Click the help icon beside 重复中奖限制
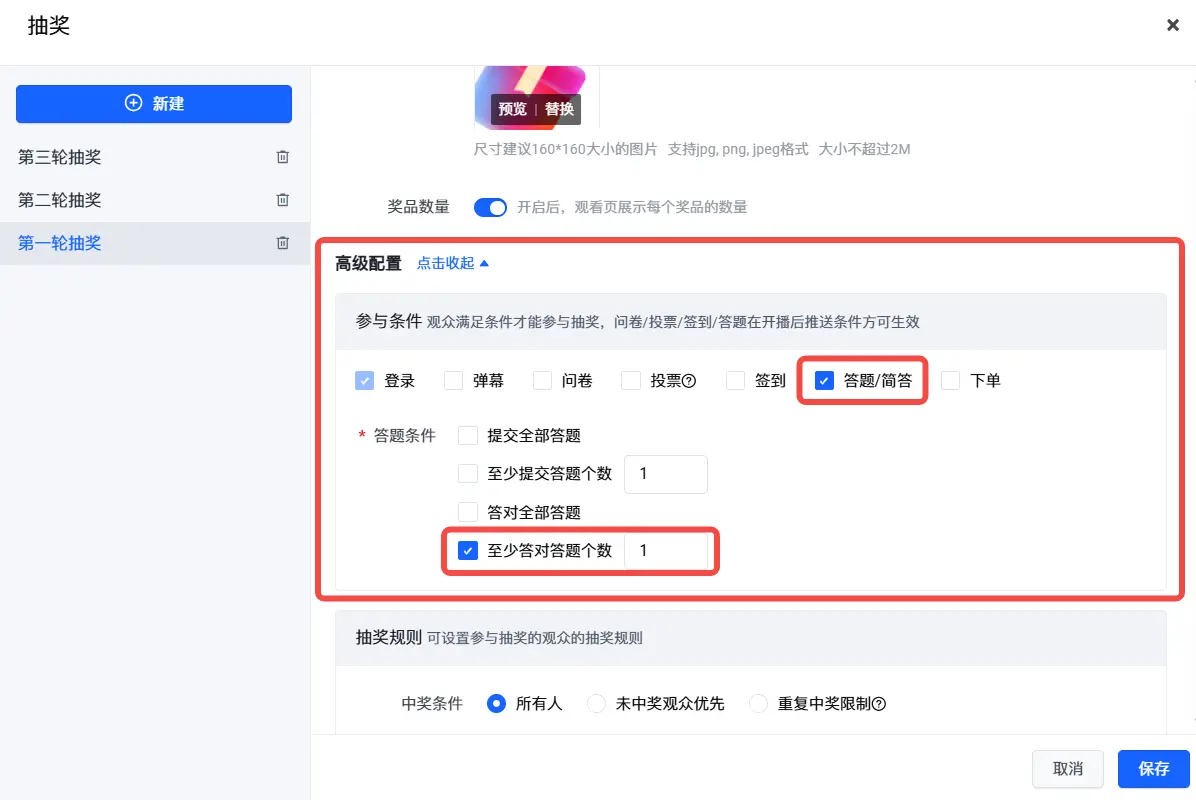This screenshot has width=1196, height=800. 879,704
